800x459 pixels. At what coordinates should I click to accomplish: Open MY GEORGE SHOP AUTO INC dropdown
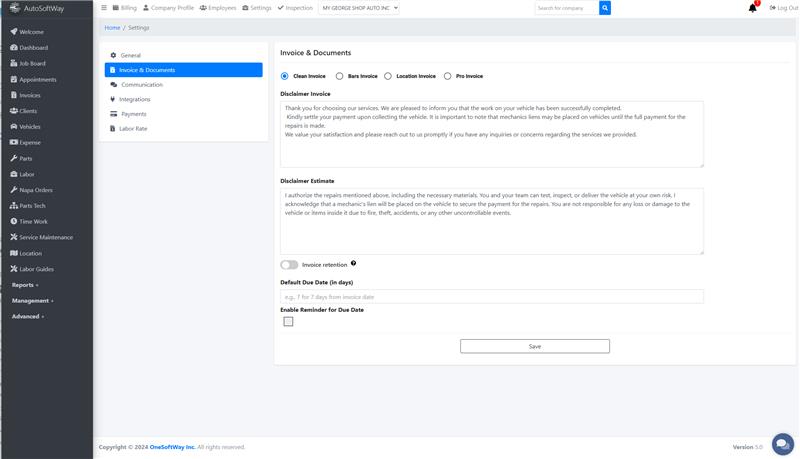pyautogui.click(x=359, y=8)
